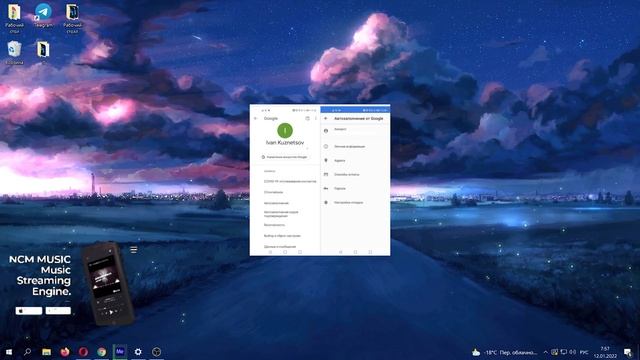Viewport: 640px width, 360px height.
Task: Launch Opera from the taskbar
Action: 83,352
